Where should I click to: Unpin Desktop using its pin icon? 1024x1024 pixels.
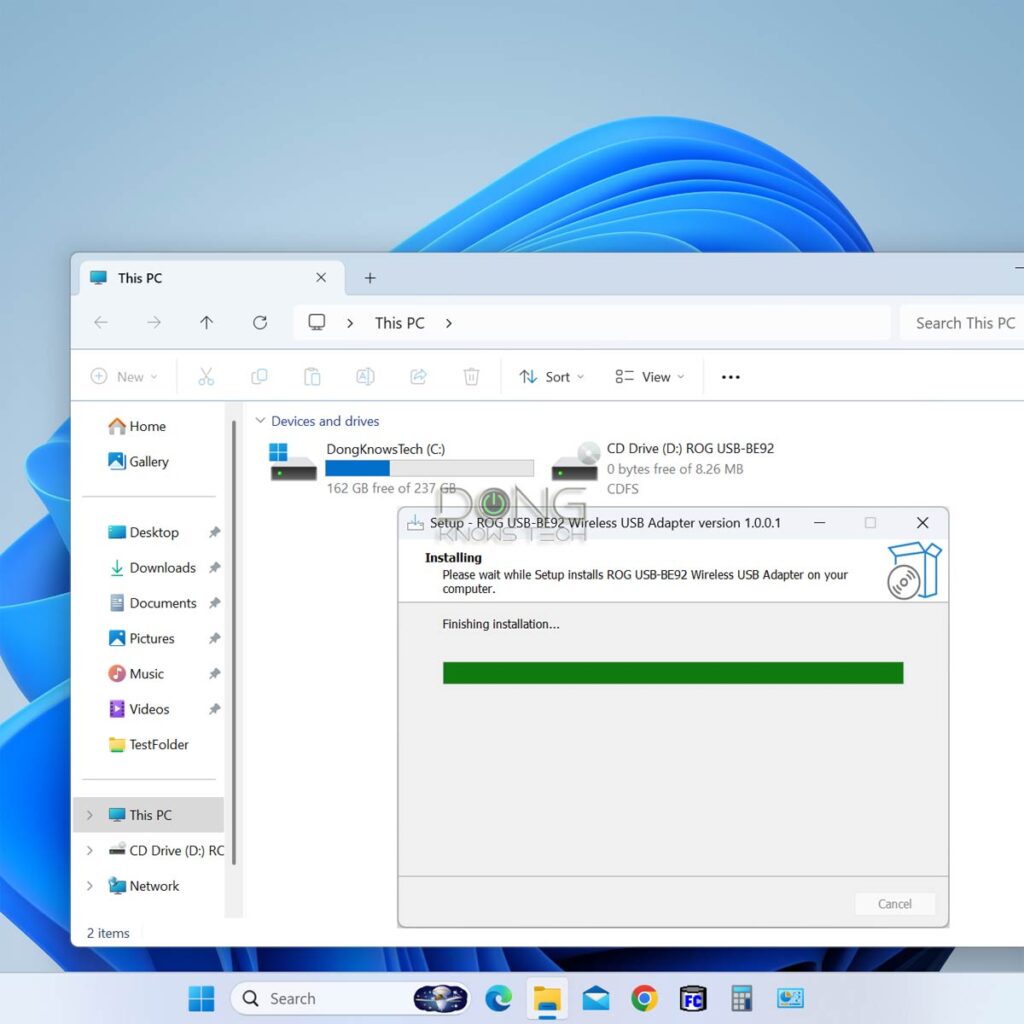214,532
